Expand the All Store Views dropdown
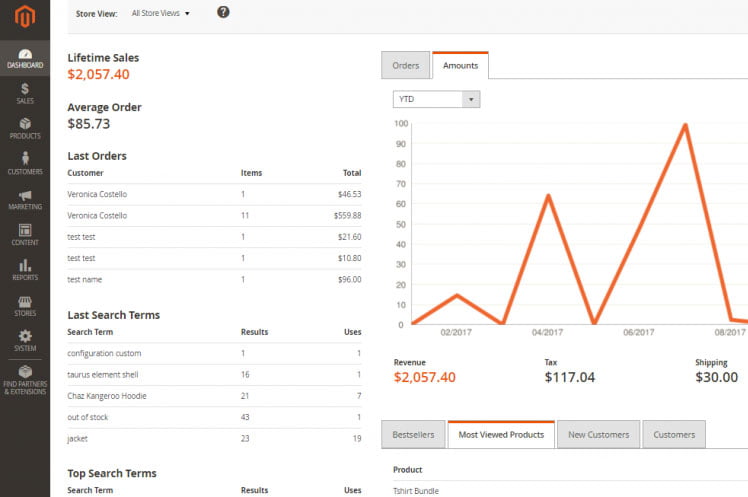Viewport: 748px width, 497px height. 161,13
